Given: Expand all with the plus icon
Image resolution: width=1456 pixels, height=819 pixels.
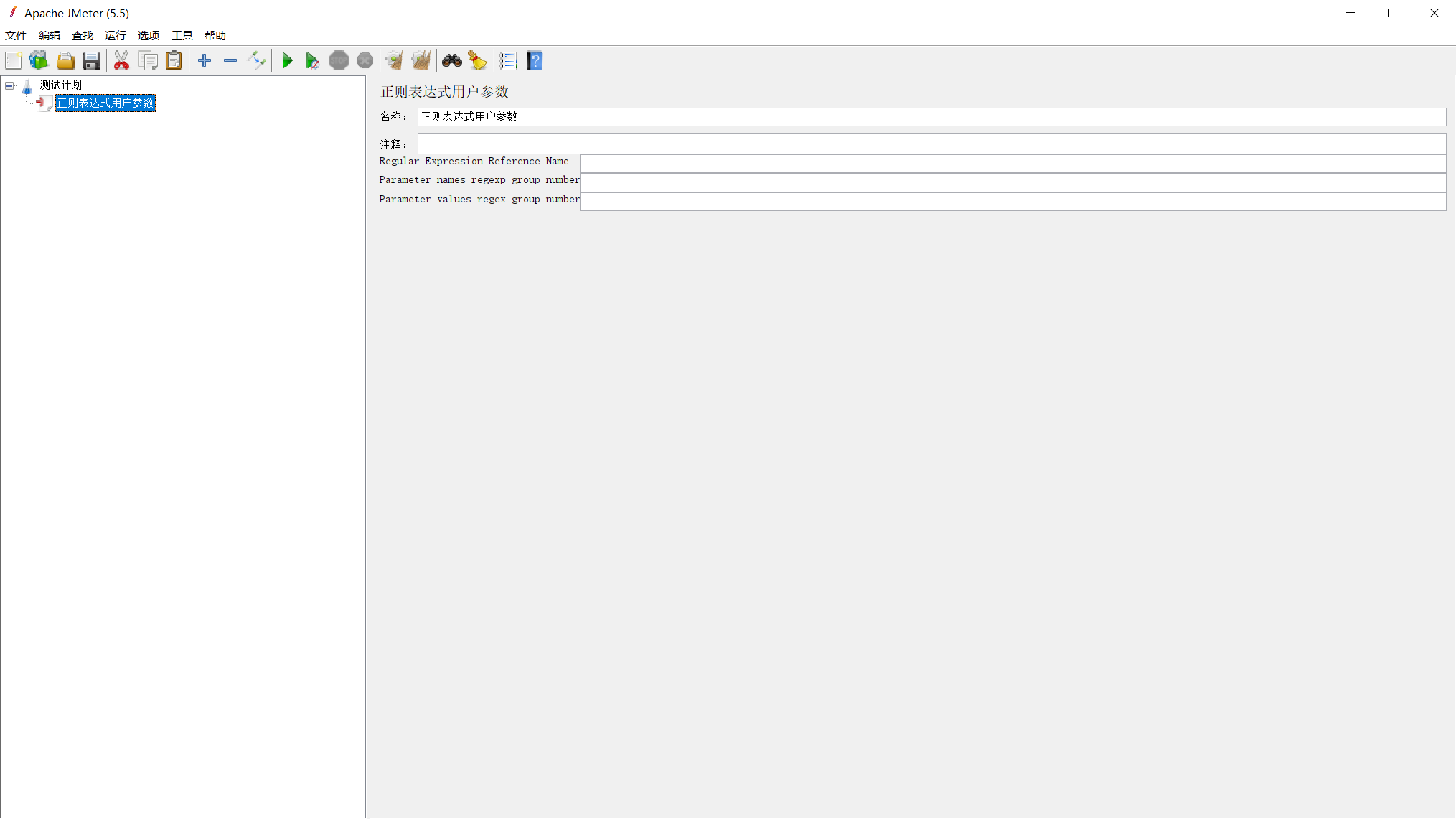Looking at the screenshot, I should 205,61.
